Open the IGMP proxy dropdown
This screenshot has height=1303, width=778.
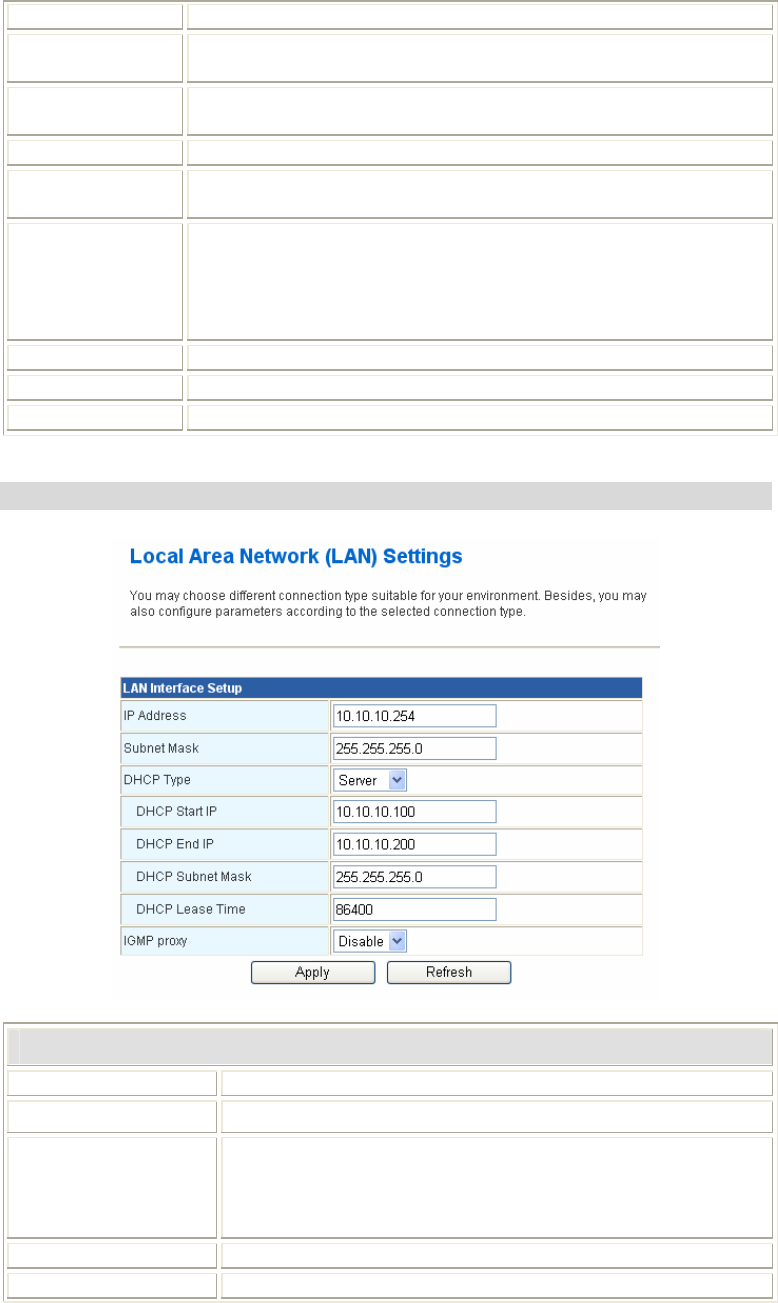369,941
